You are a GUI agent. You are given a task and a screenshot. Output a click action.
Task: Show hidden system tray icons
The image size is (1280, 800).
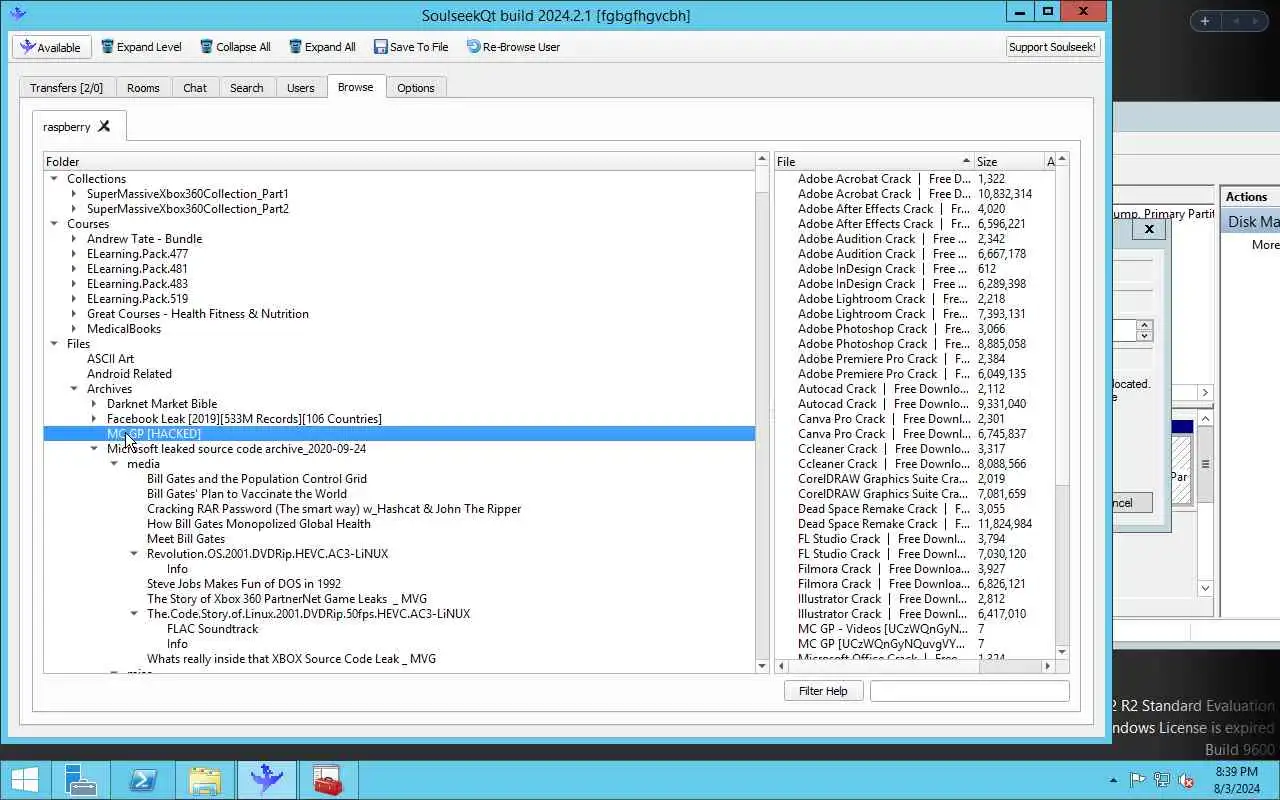pos(1113,780)
